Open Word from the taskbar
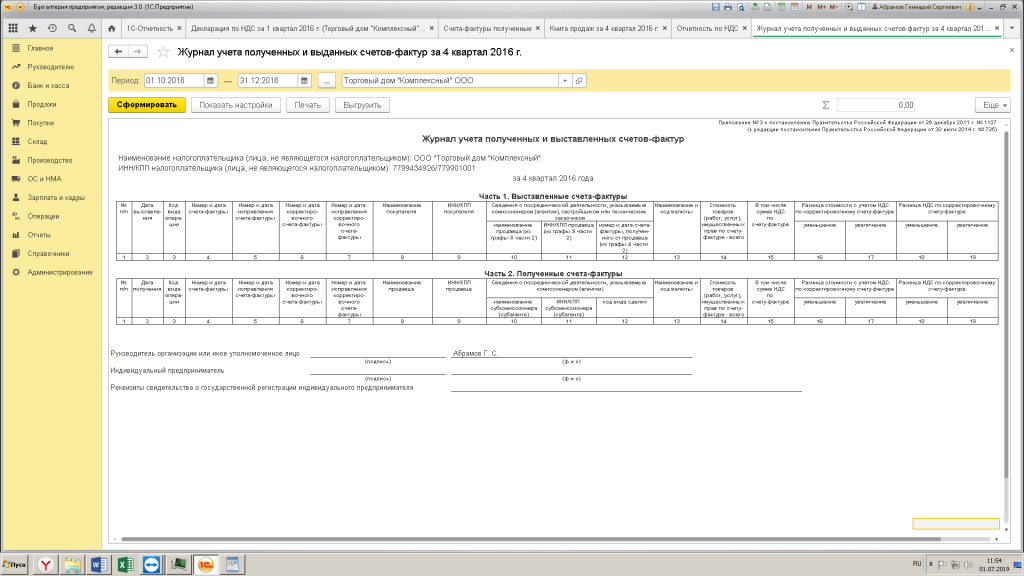Image resolution: width=1024 pixels, height=576 pixels. pos(99,564)
